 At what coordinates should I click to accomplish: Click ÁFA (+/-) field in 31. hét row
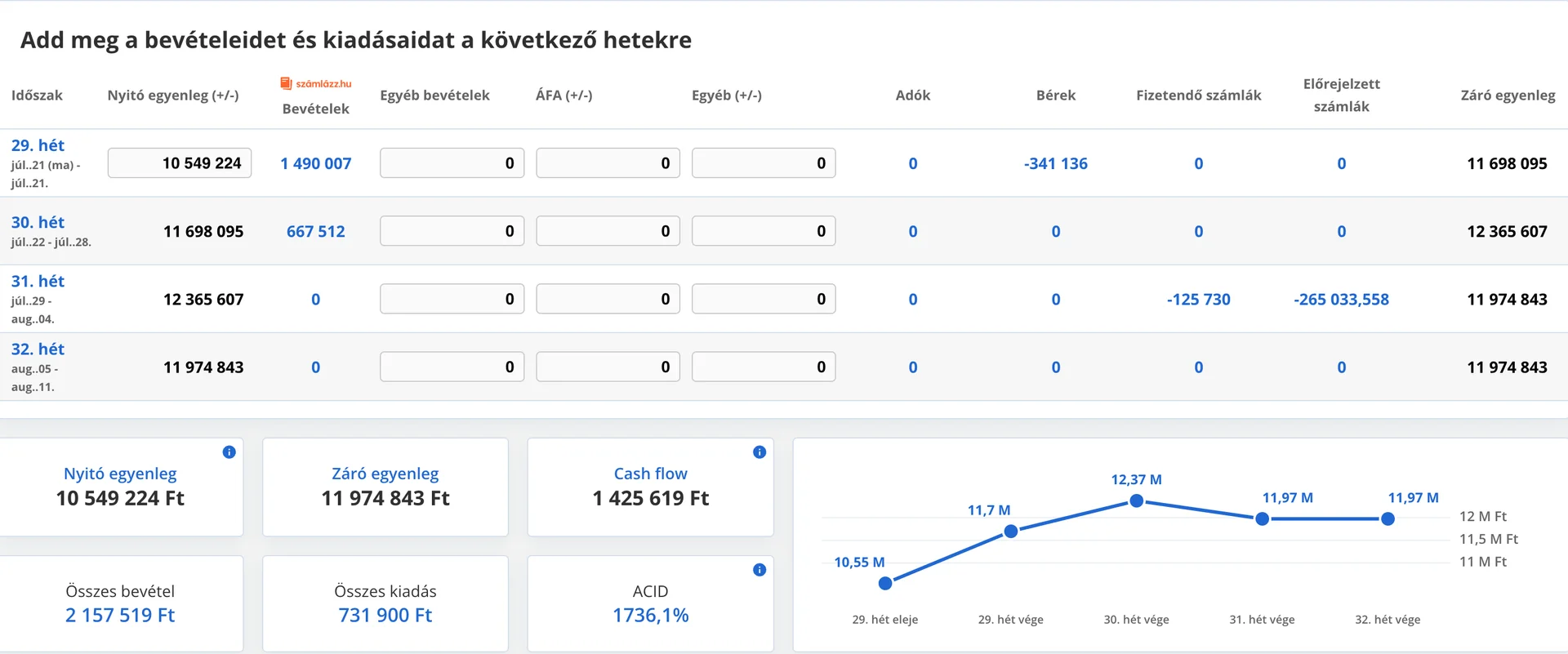pyautogui.click(x=608, y=299)
